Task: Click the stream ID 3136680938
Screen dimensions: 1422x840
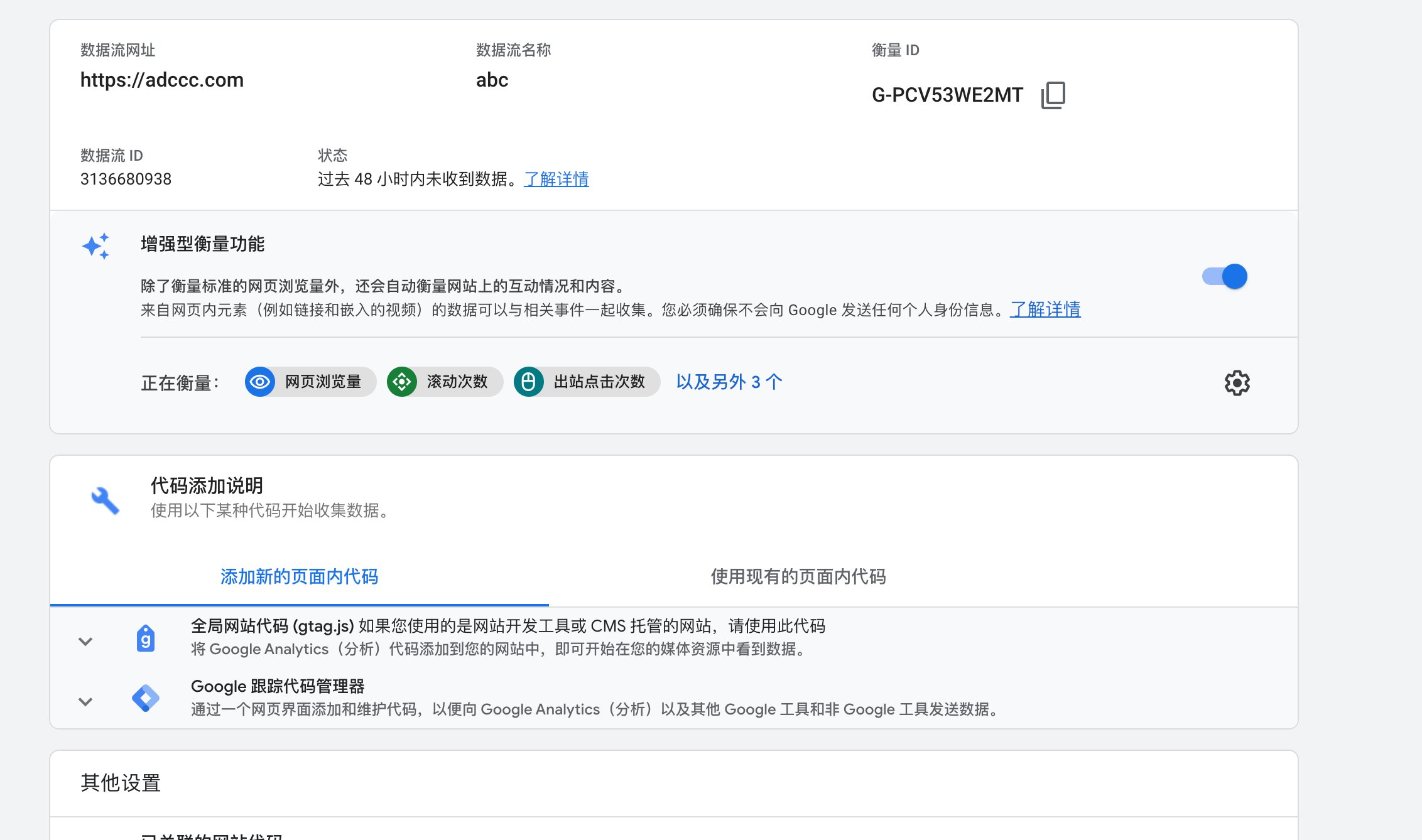Action: pyautogui.click(x=126, y=179)
